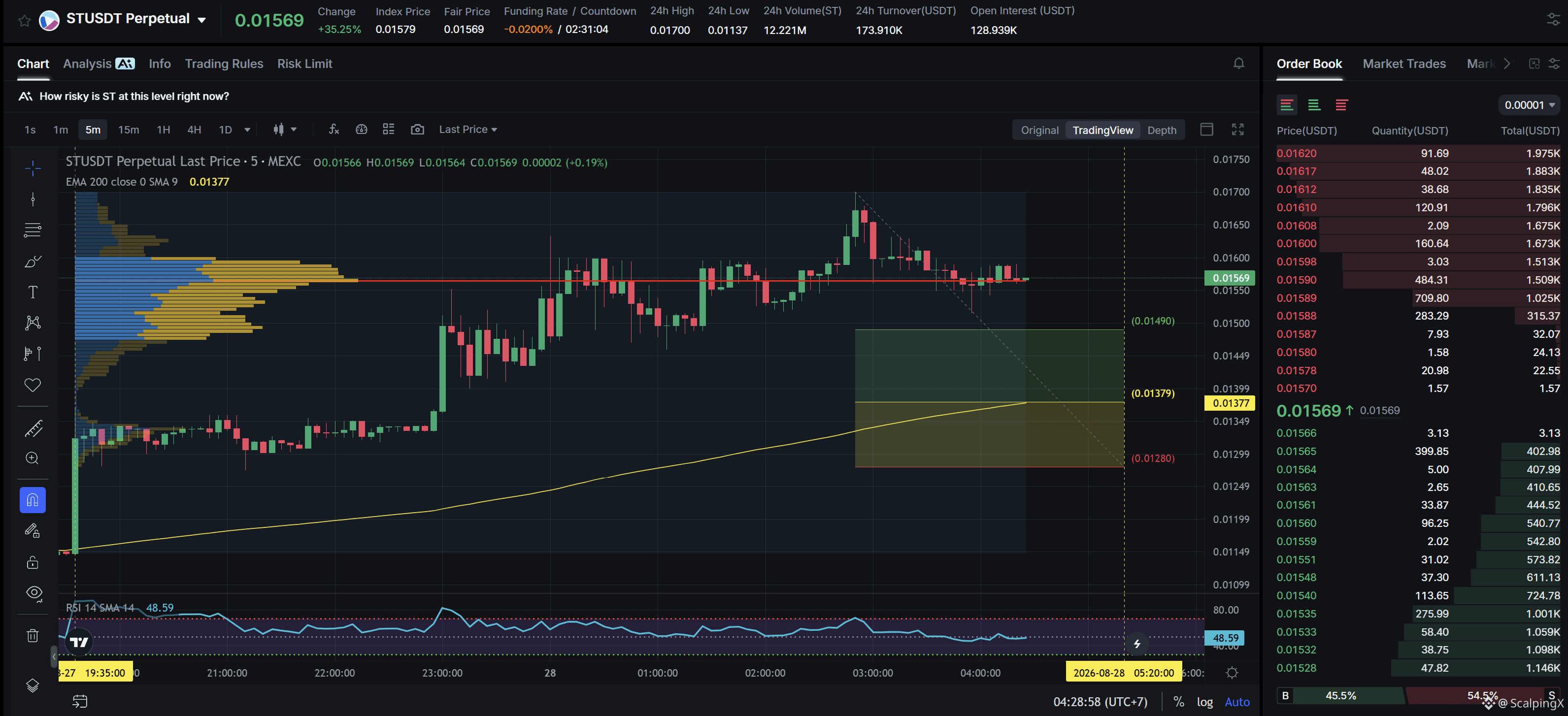Select the 0.01540 bid price row

tap(1418, 595)
